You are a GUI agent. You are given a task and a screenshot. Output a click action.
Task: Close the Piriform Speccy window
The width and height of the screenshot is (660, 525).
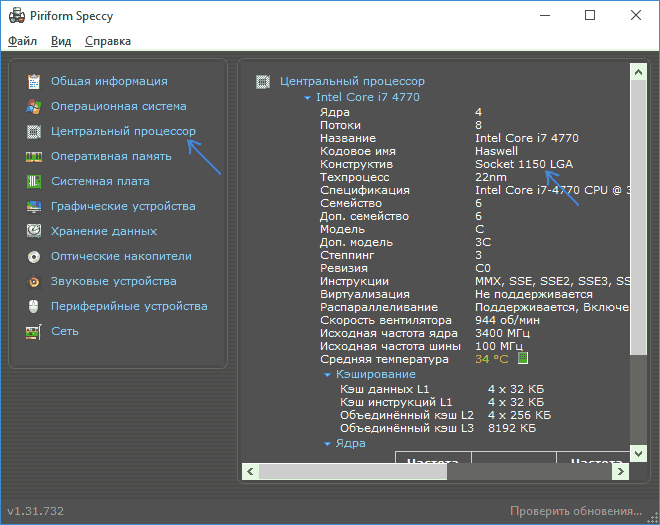(x=636, y=15)
